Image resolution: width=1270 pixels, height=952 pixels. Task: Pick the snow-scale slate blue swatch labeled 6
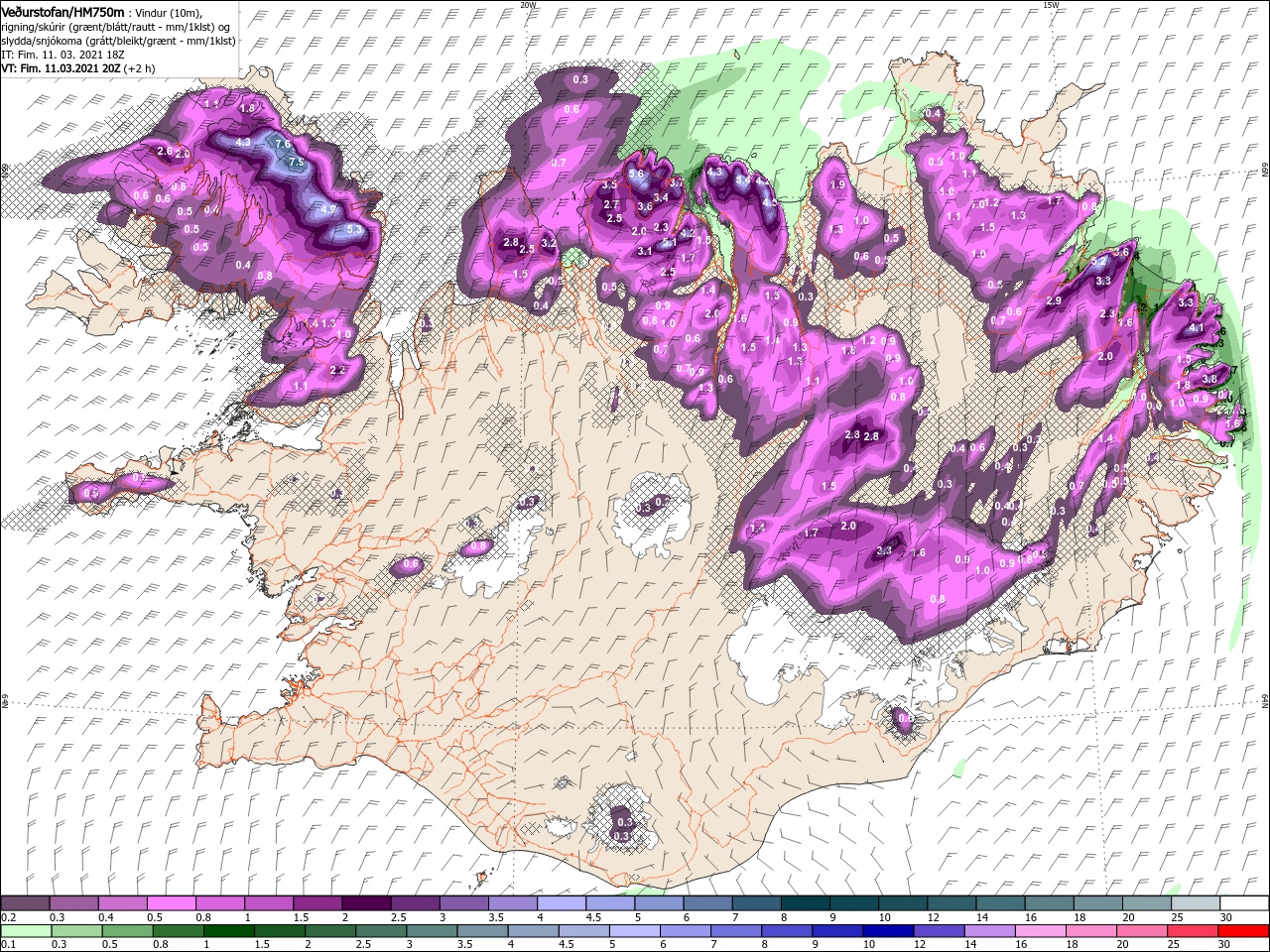tap(707, 903)
